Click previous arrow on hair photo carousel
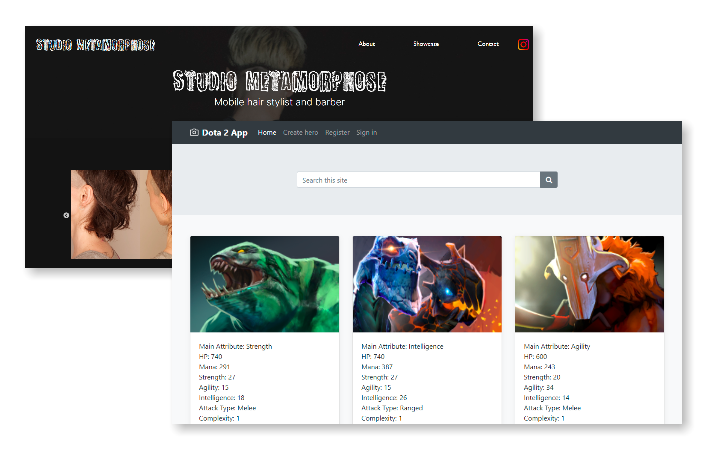This screenshot has width=712, height=460. tap(66, 215)
